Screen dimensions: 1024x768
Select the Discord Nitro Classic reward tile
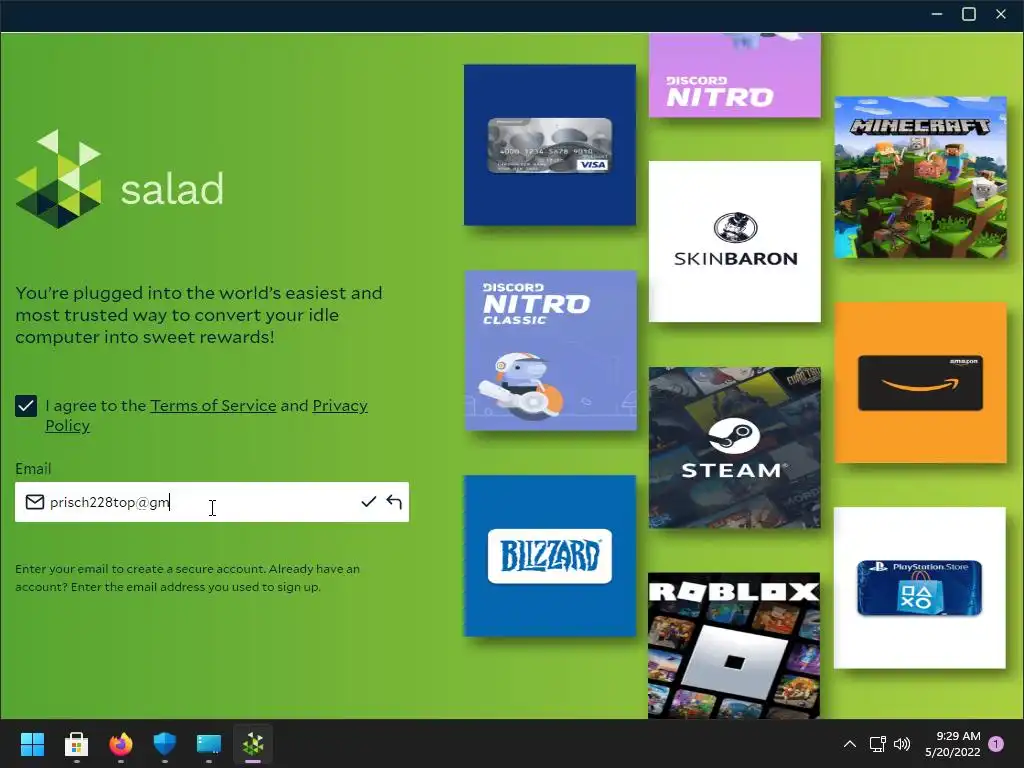551,351
